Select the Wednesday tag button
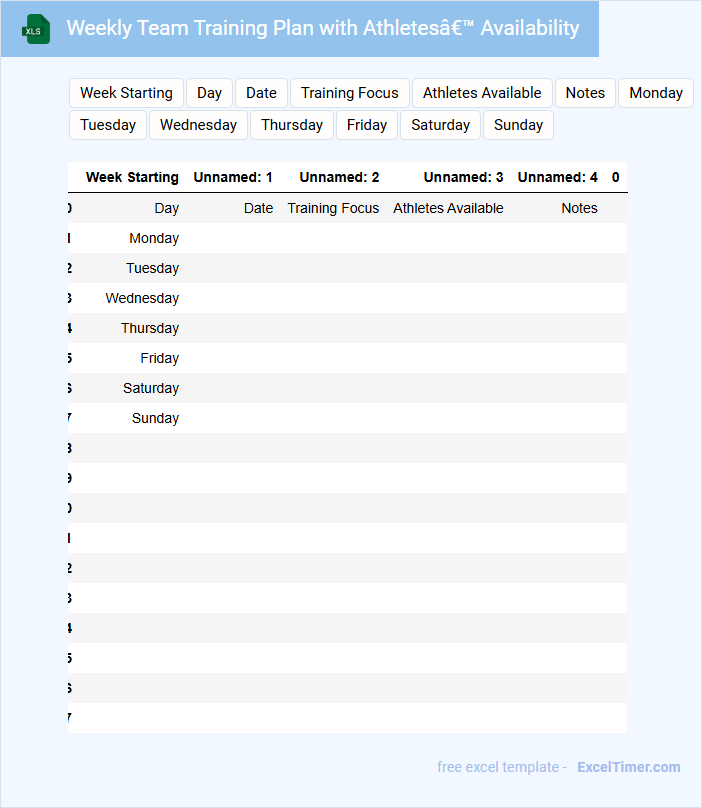 point(198,125)
